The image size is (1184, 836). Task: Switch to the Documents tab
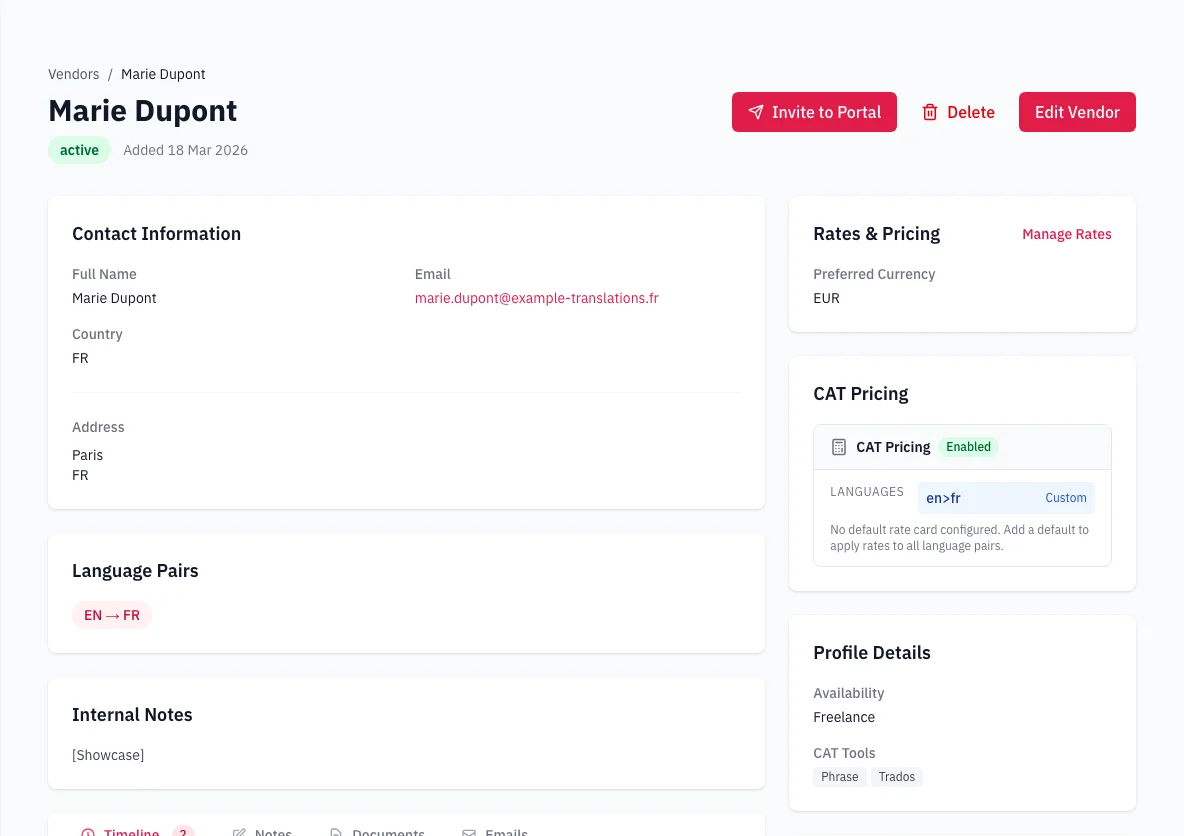tap(390, 832)
